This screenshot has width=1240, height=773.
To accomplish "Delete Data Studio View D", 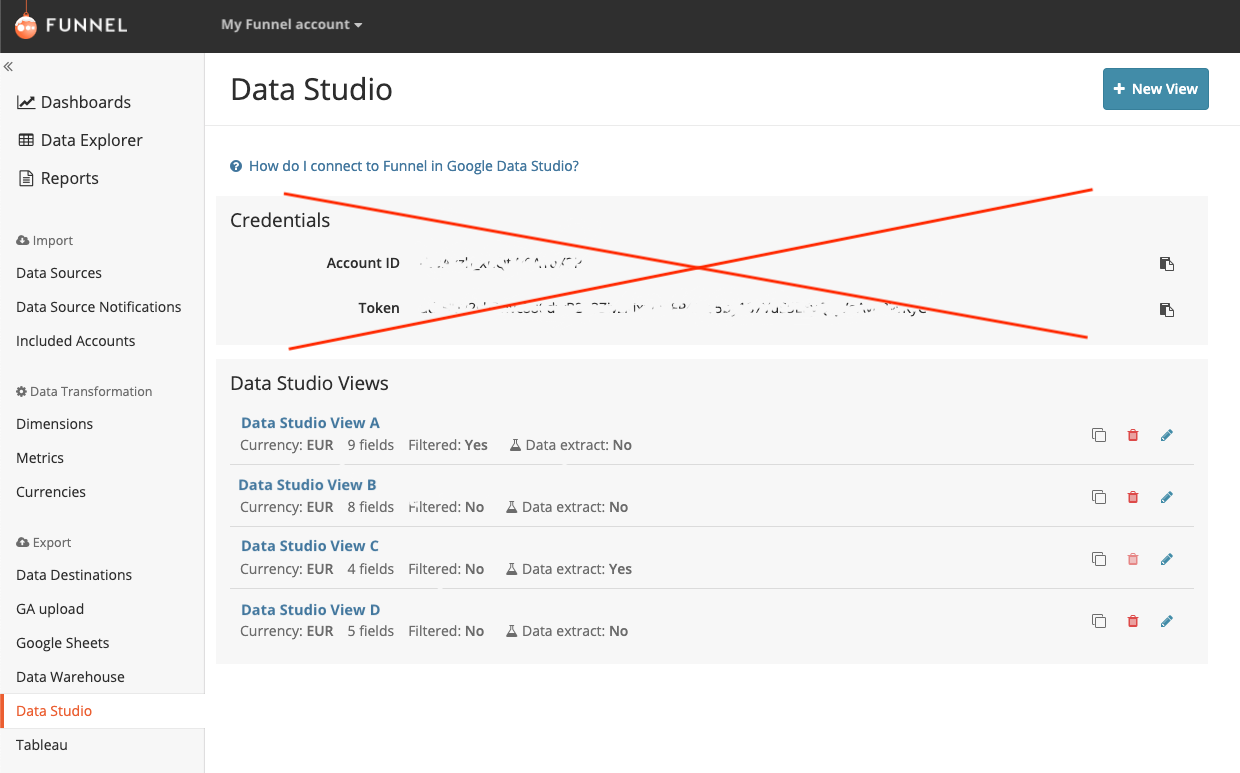I will 1133,621.
